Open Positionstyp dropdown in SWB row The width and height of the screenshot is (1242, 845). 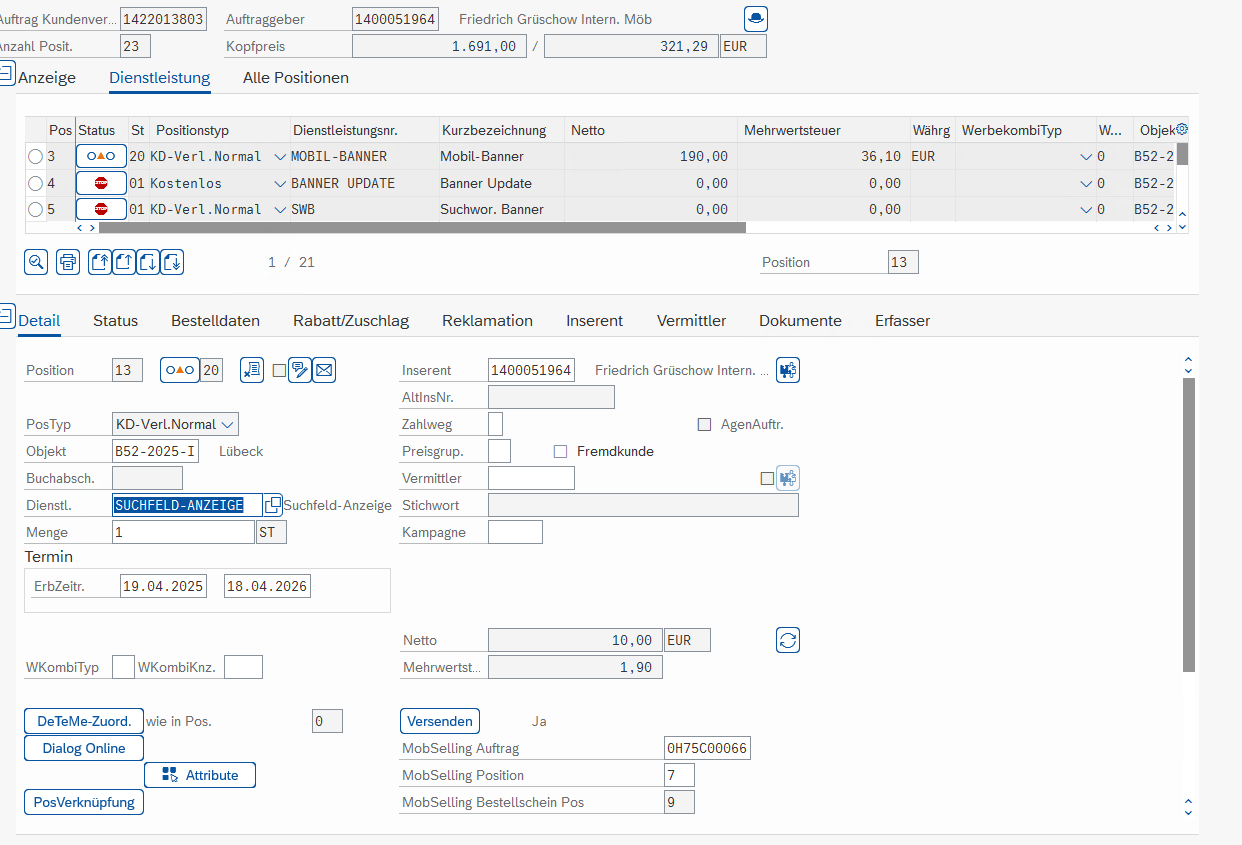[280, 210]
